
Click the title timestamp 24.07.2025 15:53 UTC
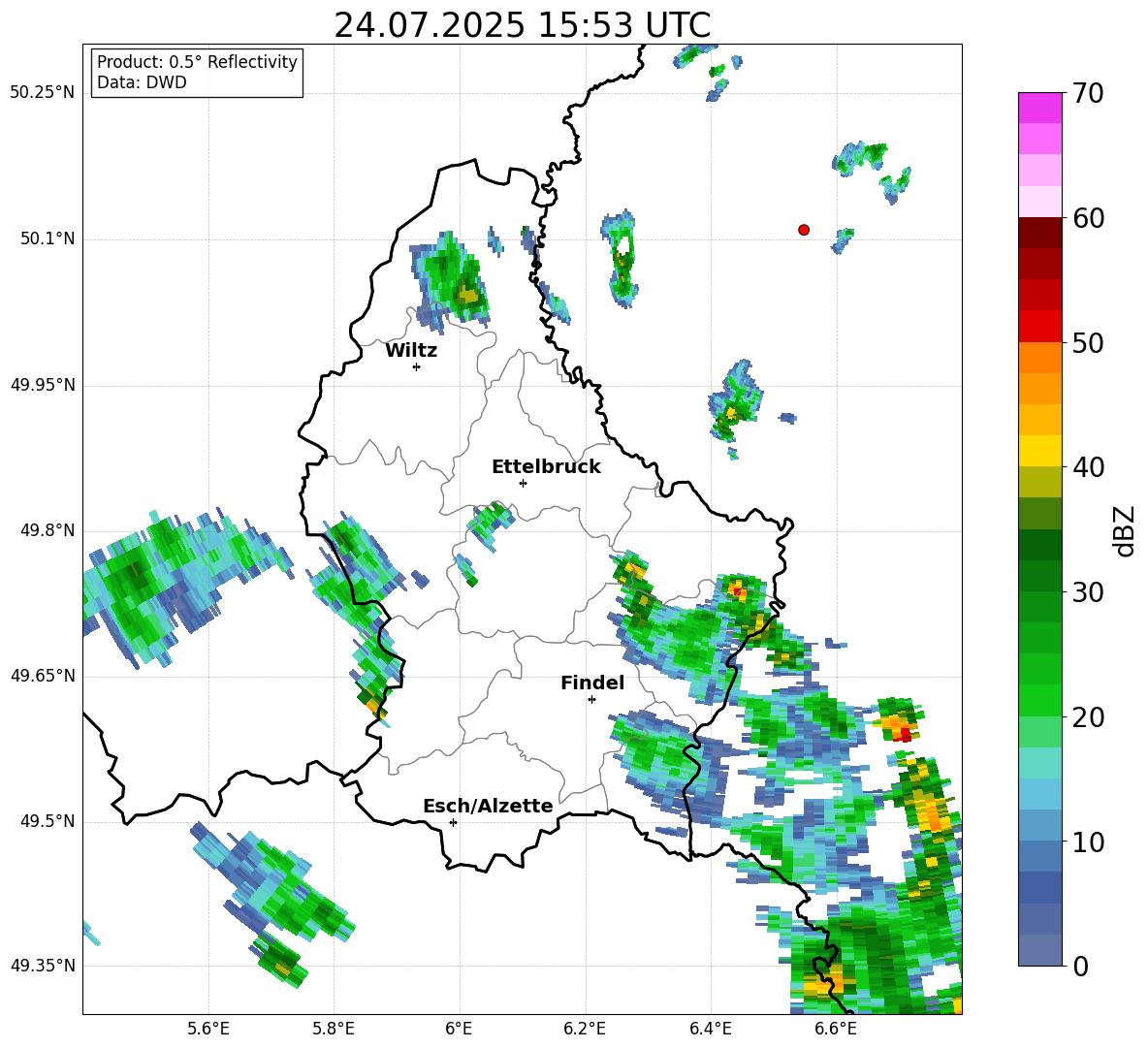[522, 25]
